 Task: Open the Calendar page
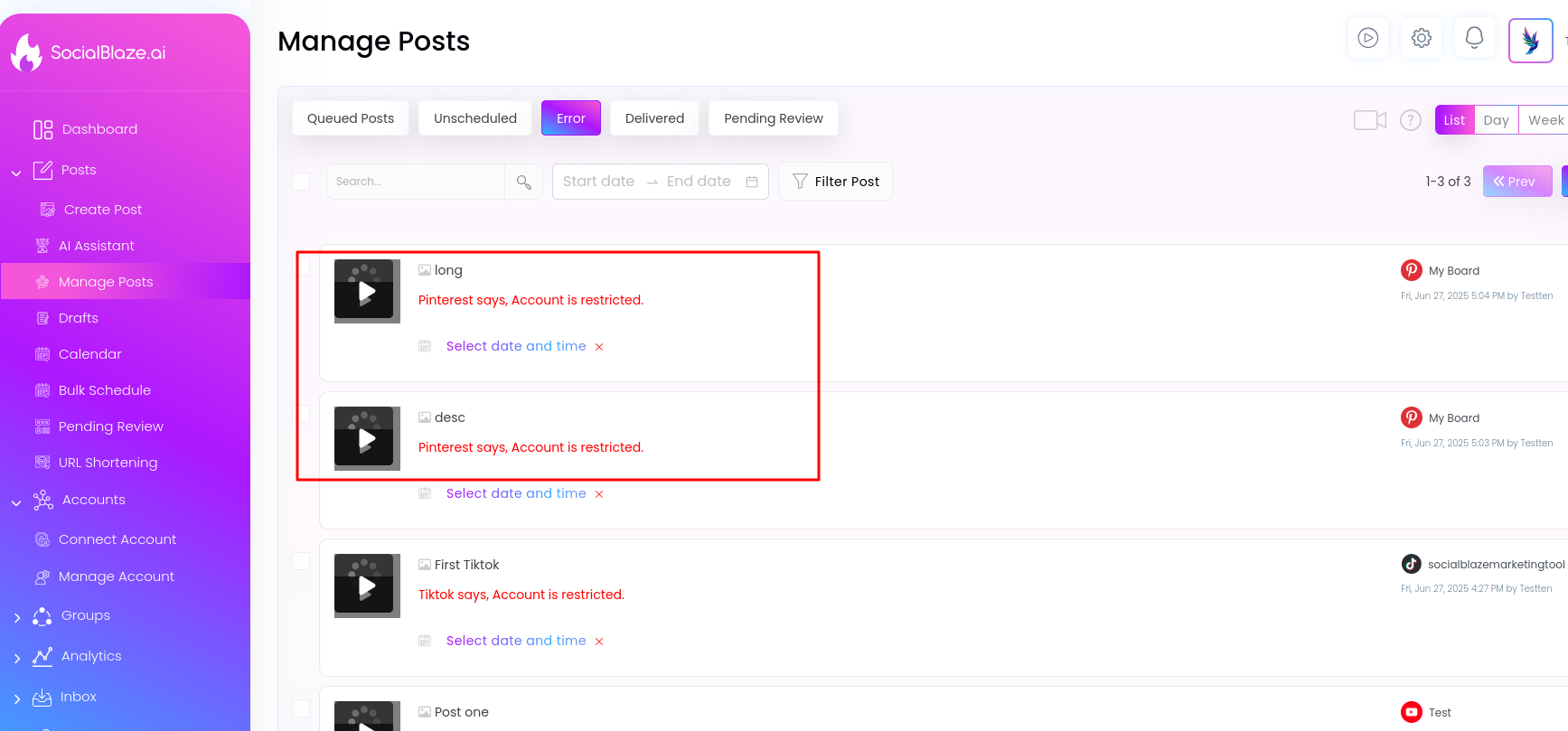pyautogui.click(x=89, y=354)
